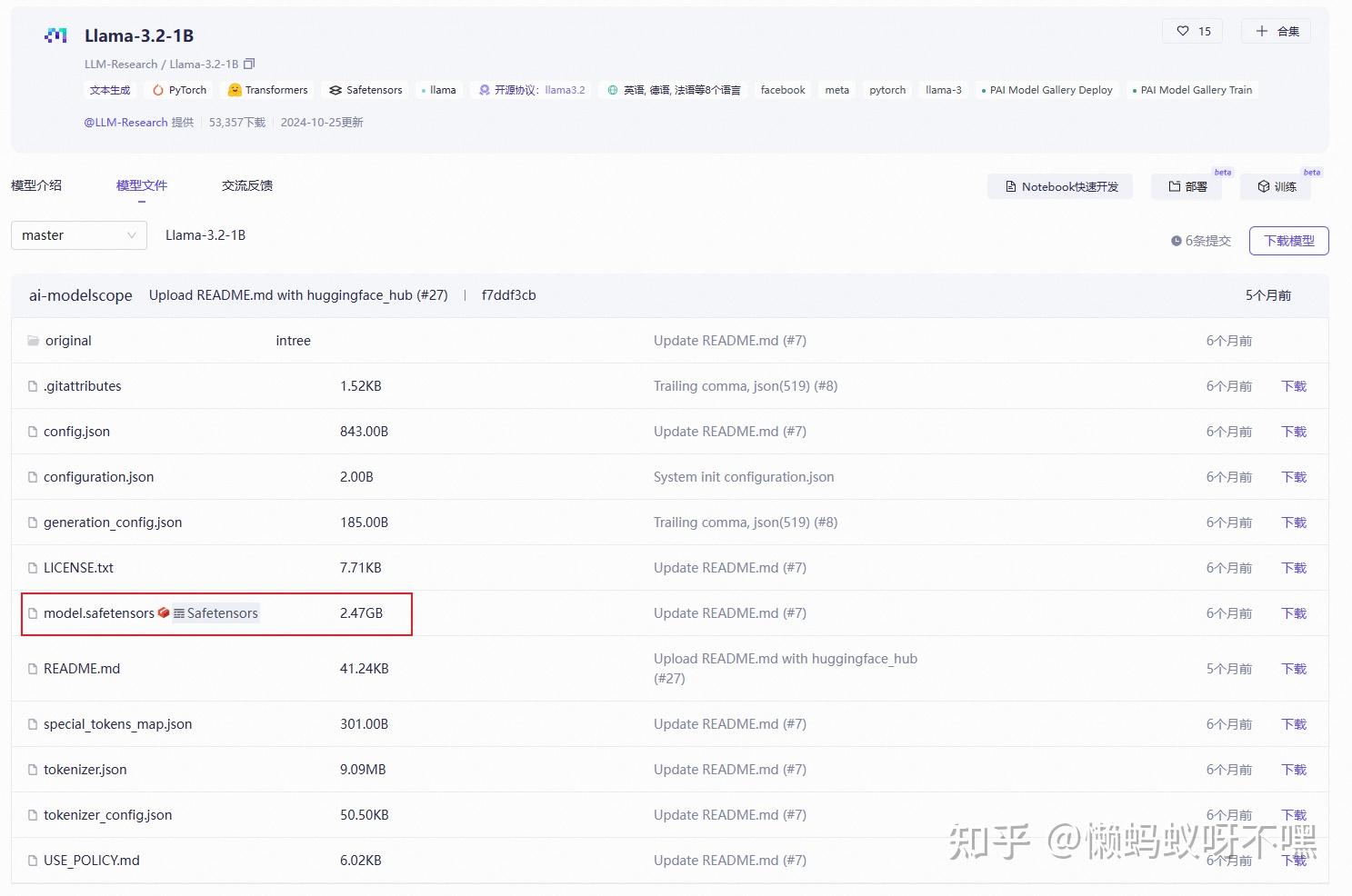Screen dimensions: 1352x896
Task: Open the master branch dropdown
Action: pyautogui.click(x=79, y=235)
